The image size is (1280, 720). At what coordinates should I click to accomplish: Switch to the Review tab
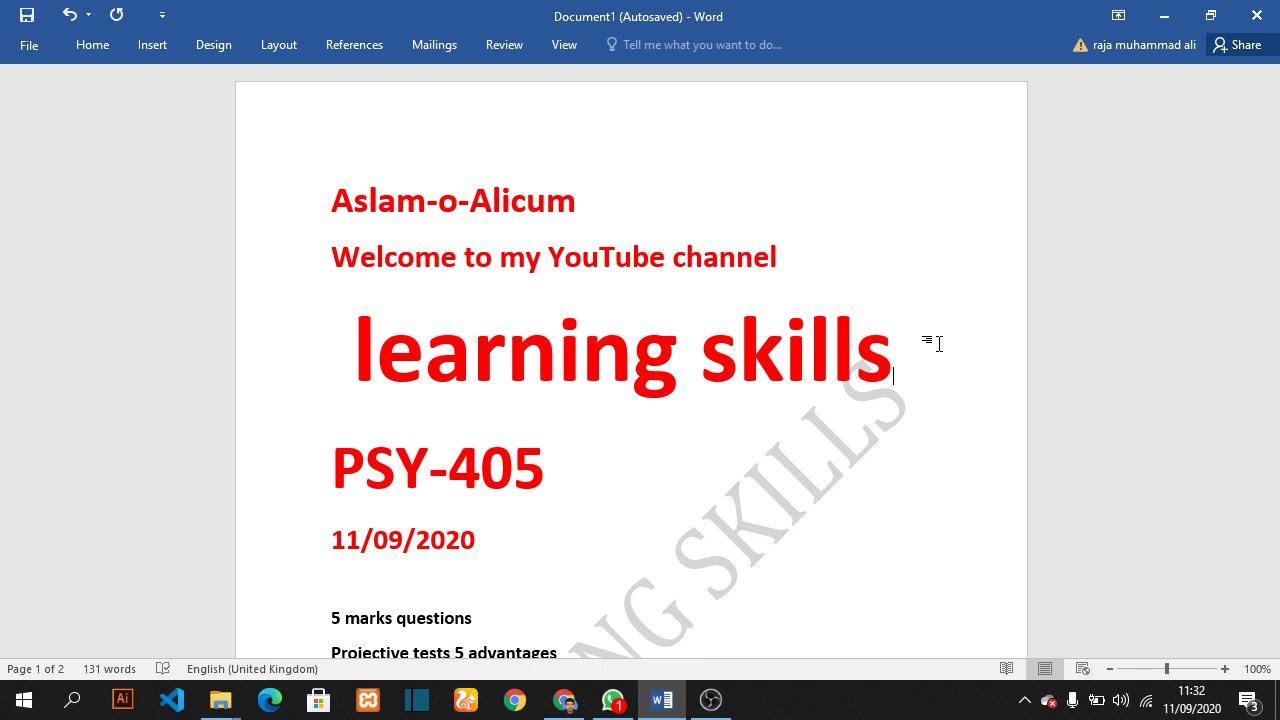(x=504, y=45)
